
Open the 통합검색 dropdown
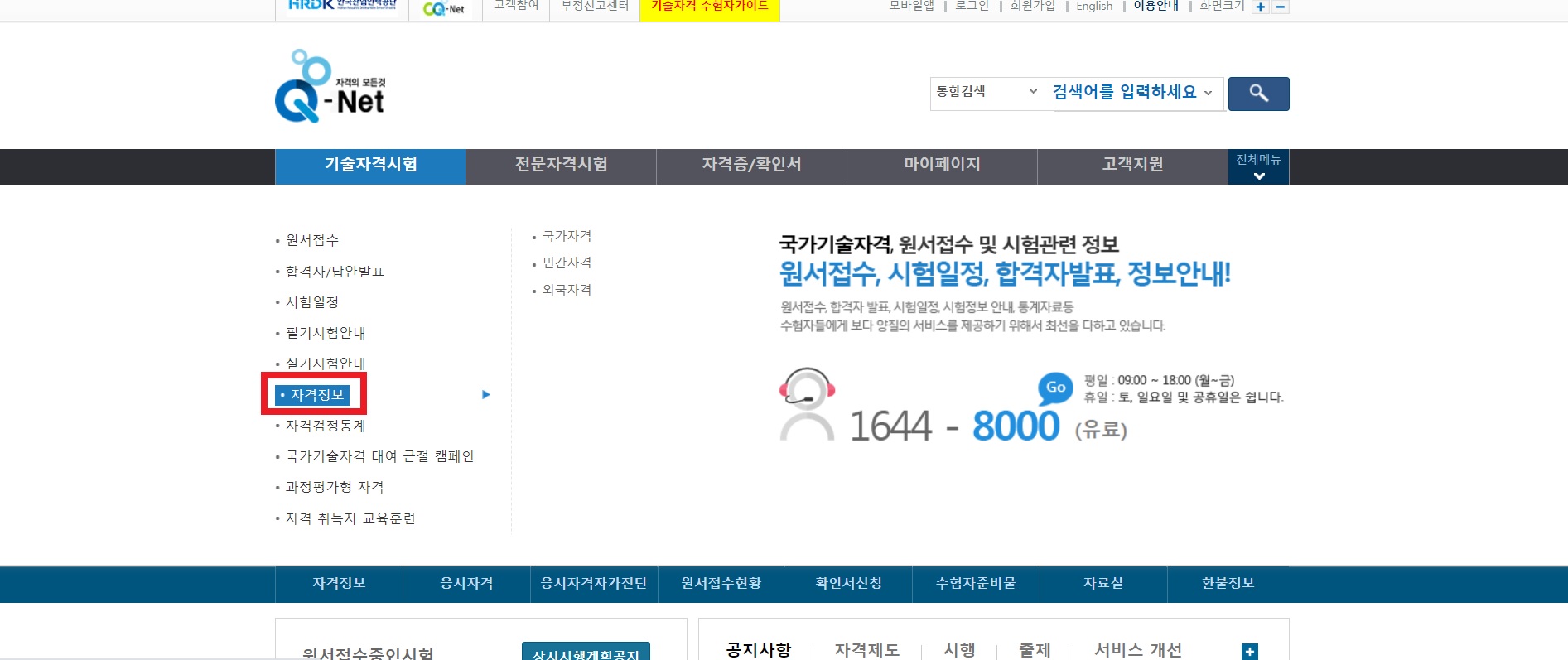click(x=986, y=92)
